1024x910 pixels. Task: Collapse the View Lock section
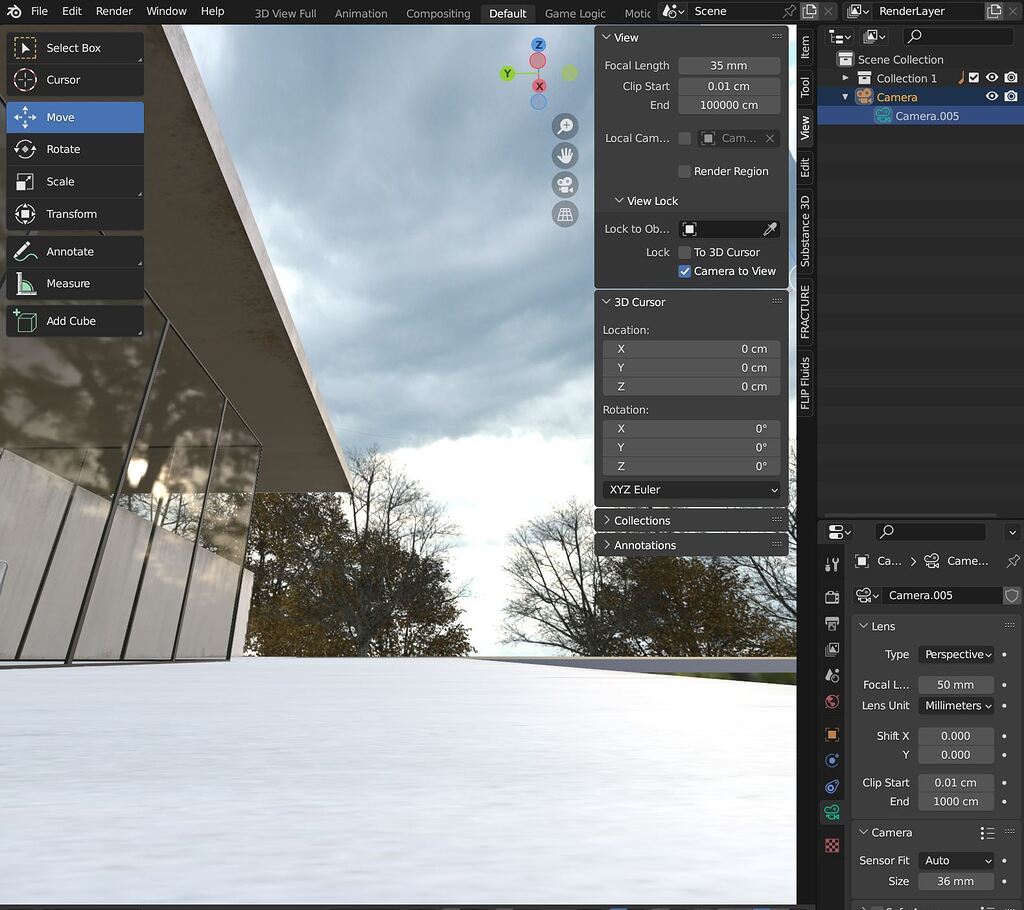click(647, 201)
